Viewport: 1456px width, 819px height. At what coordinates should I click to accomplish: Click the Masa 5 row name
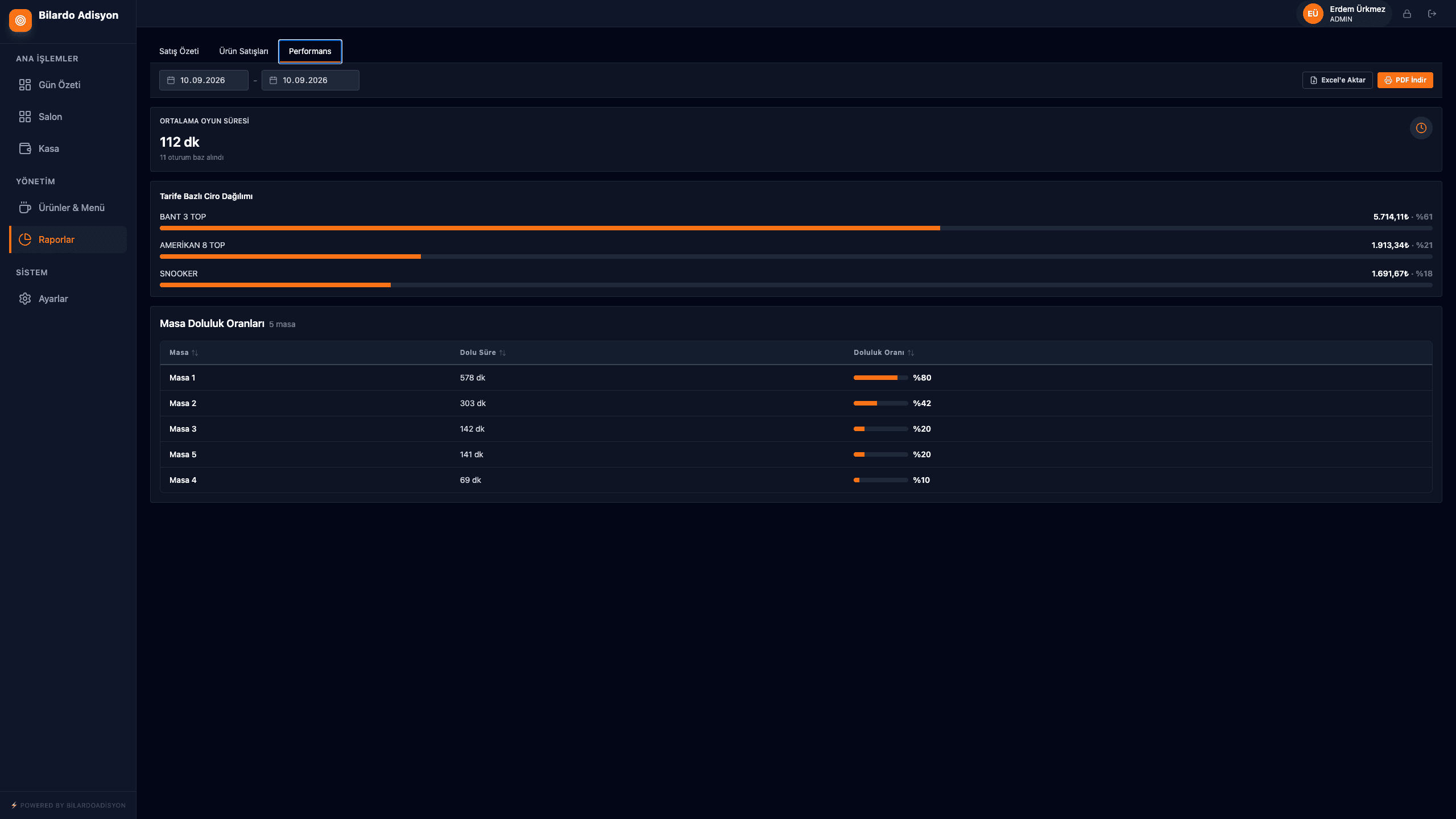[x=183, y=454]
